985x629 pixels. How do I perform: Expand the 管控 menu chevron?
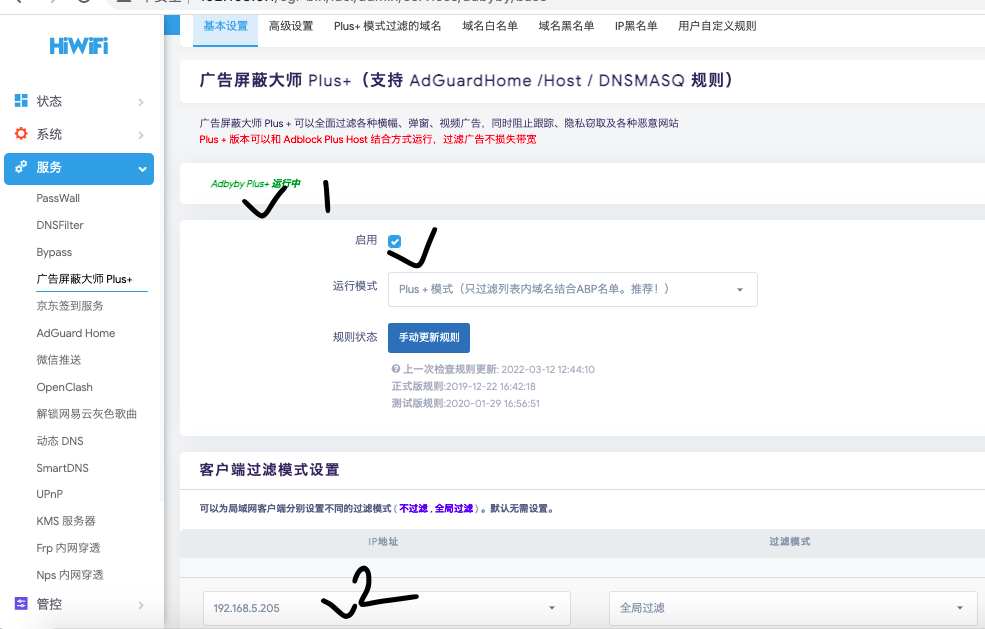coord(141,605)
